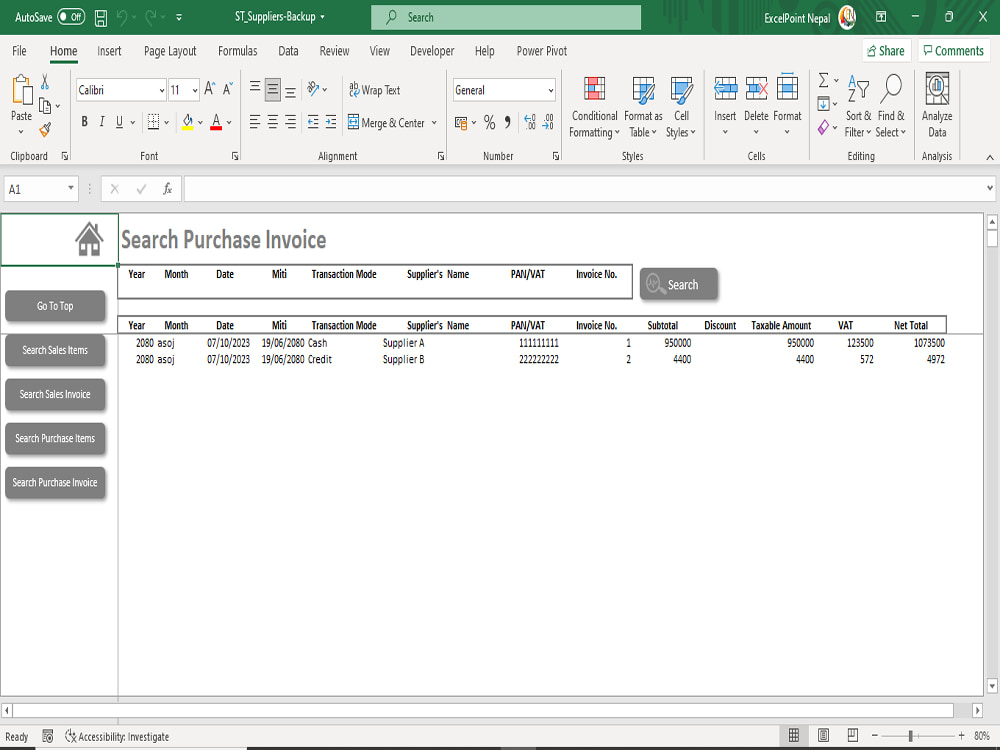This screenshot has height=750, width=1000.
Task: Click the Copy icon in Clipboard group
Action: tap(45, 106)
